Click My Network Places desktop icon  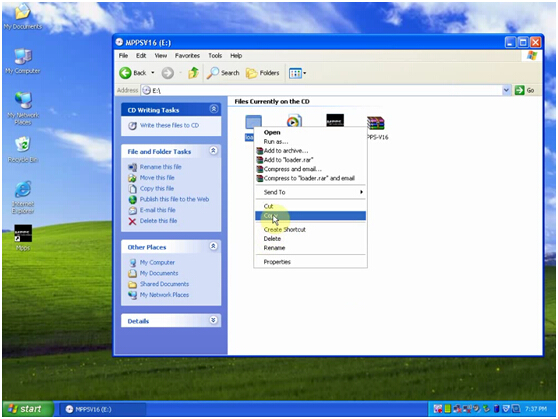tap(23, 108)
